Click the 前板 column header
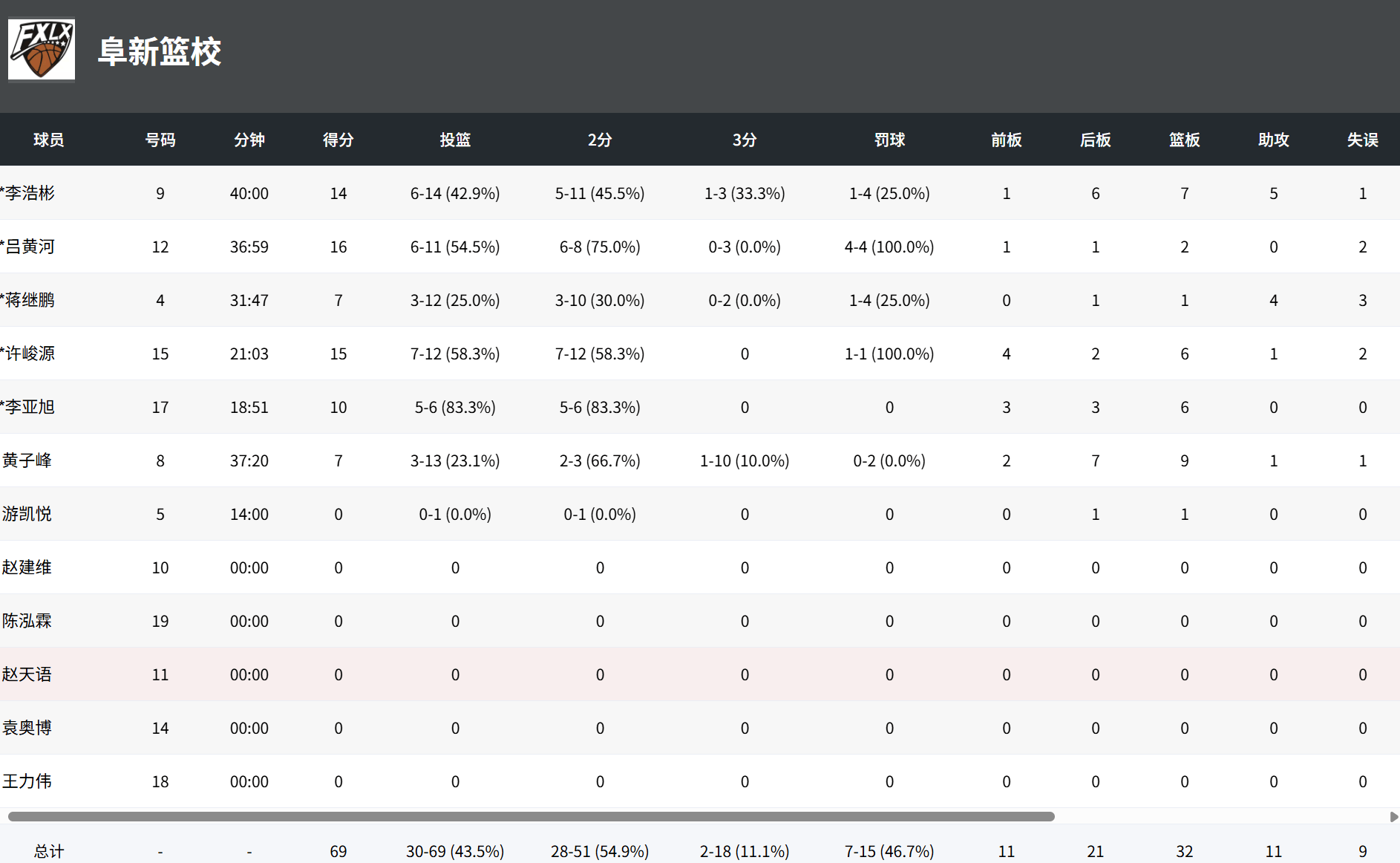The width and height of the screenshot is (1400, 863). pyautogui.click(x=1007, y=140)
